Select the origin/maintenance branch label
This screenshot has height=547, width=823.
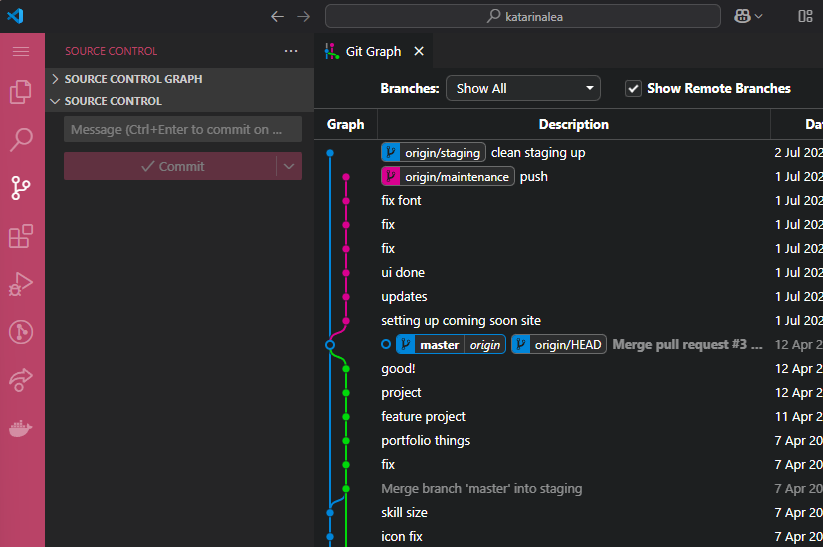pyautogui.click(x=448, y=177)
